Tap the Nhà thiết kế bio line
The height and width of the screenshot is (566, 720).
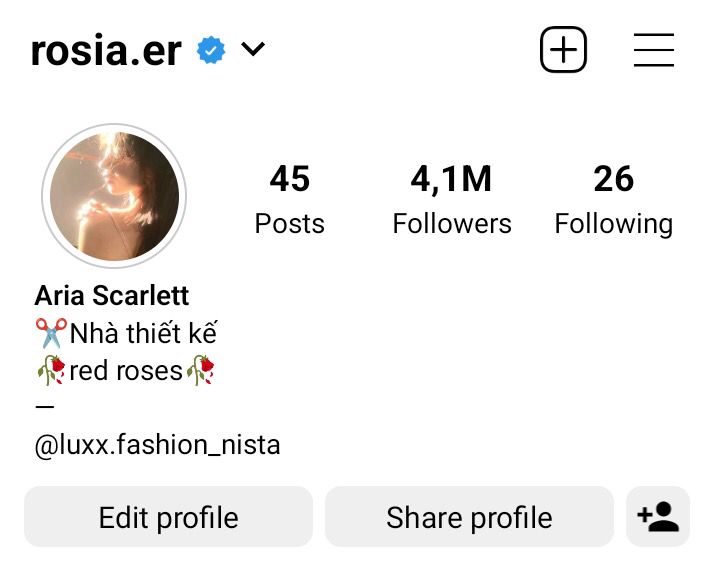143,333
